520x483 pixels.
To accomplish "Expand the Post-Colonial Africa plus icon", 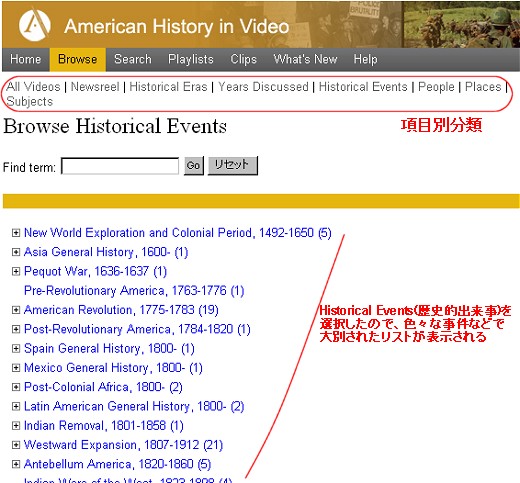I will pos(16,387).
